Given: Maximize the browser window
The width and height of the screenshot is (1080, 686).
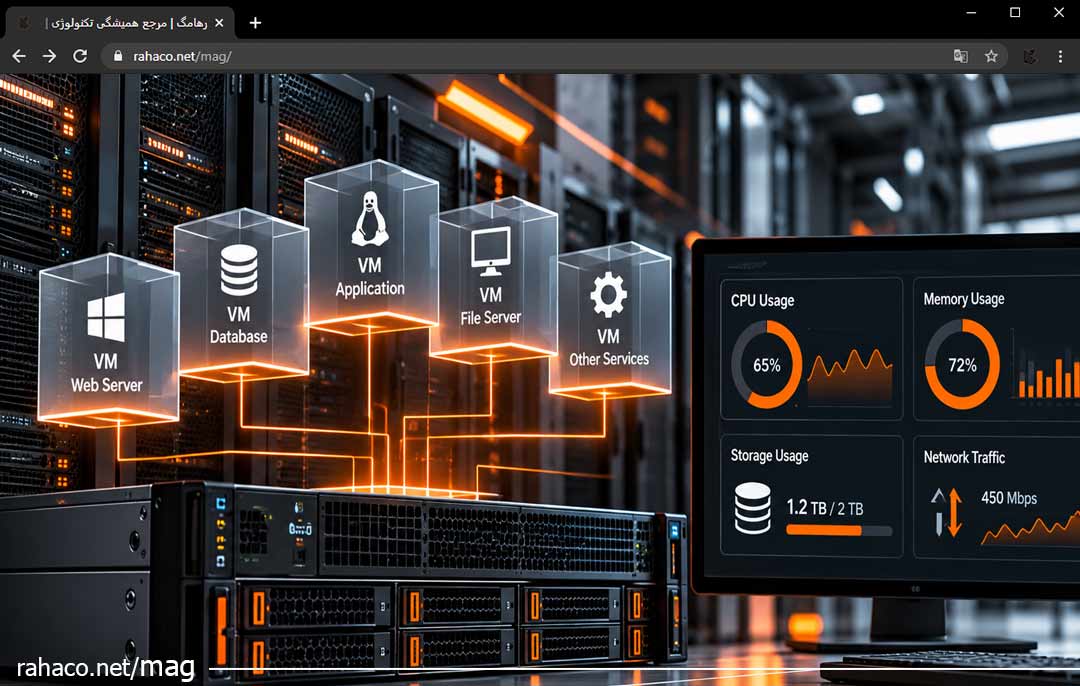Looking at the screenshot, I should pos(1015,12).
